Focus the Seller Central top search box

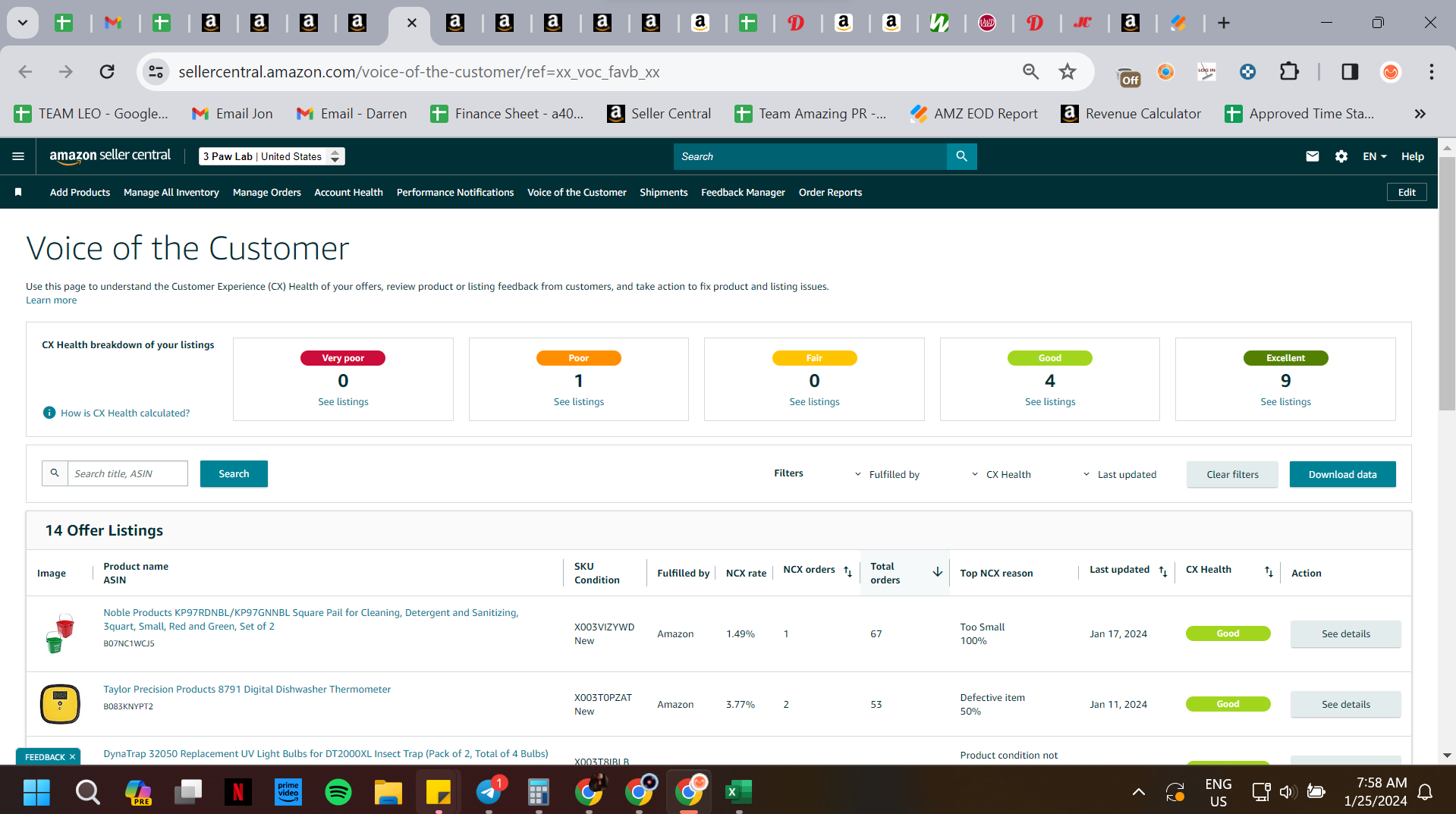pyautogui.click(x=810, y=156)
